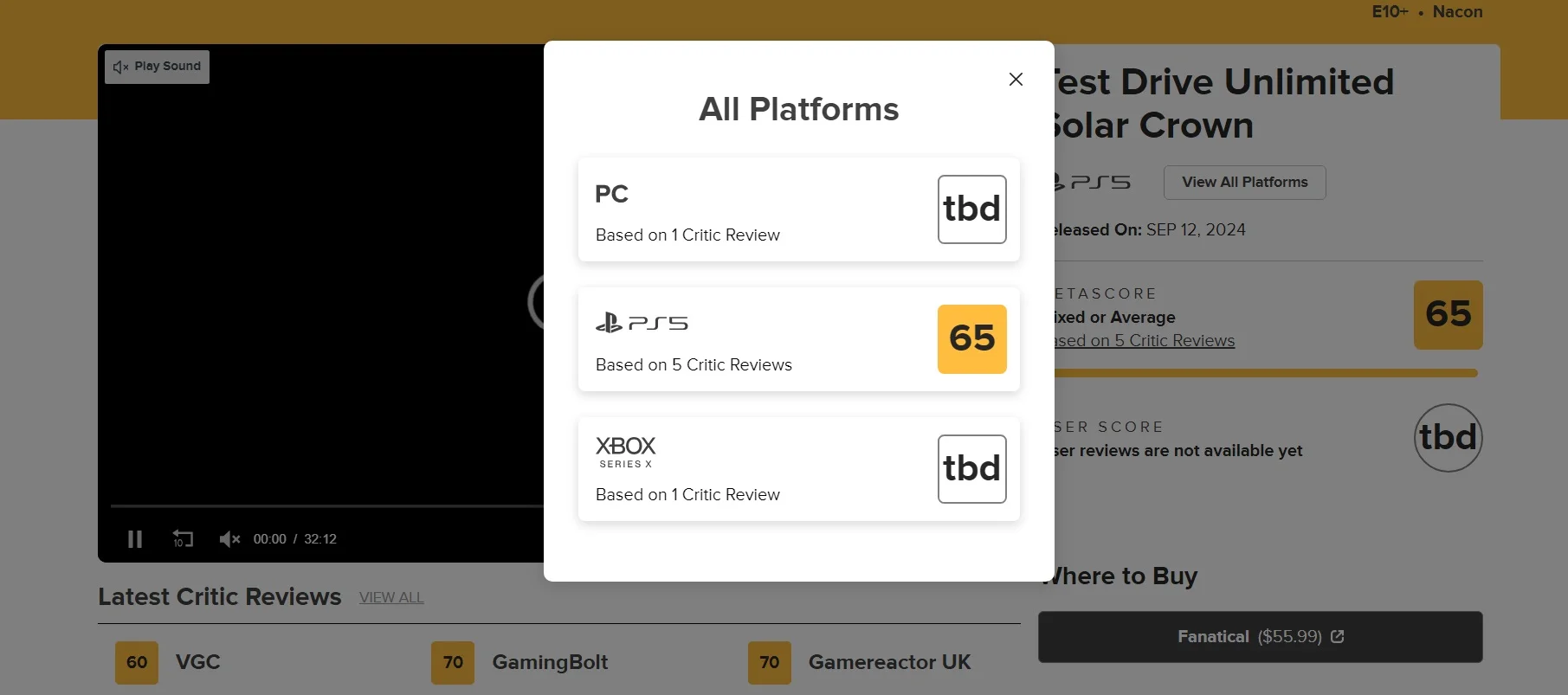
Task: Click the All Platforms heading
Action: (798, 109)
